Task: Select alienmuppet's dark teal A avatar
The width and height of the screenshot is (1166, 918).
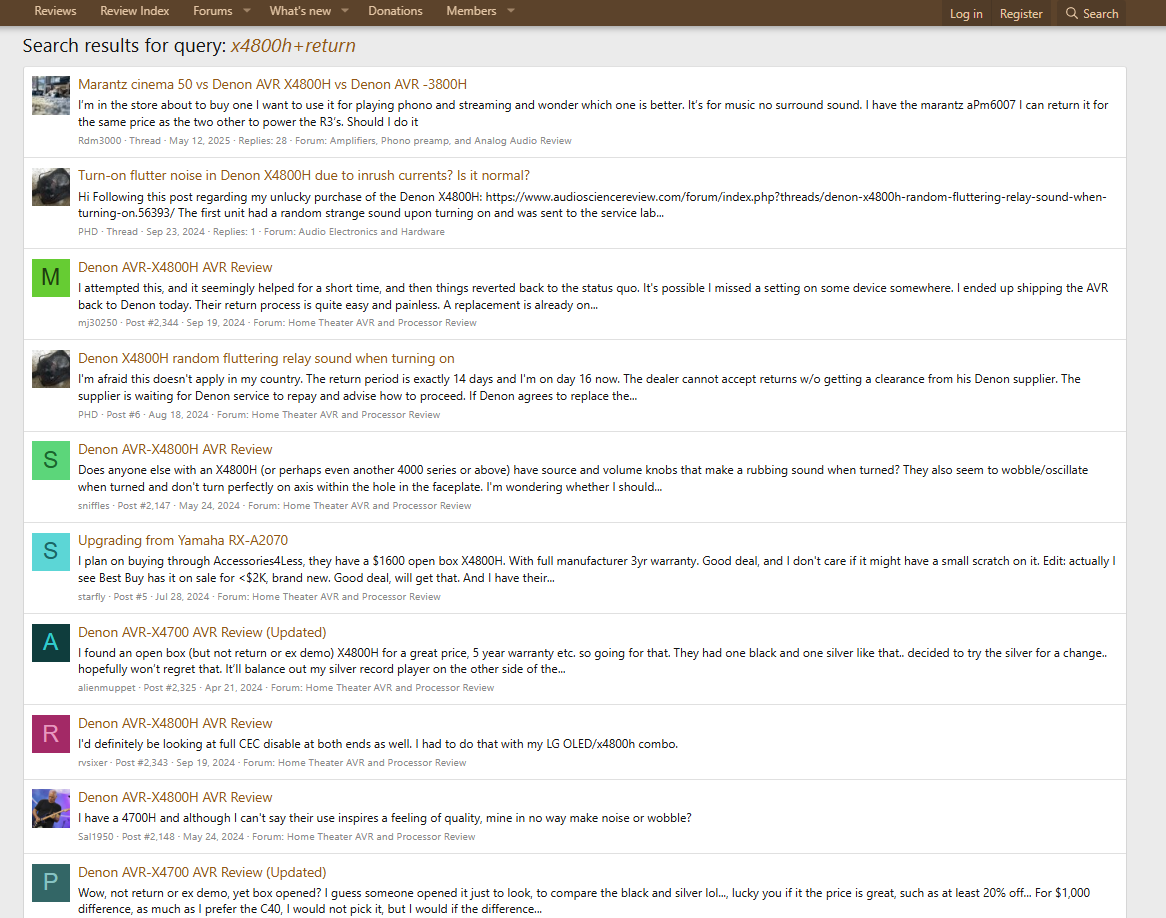Action: pyautogui.click(x=51, y=643)
